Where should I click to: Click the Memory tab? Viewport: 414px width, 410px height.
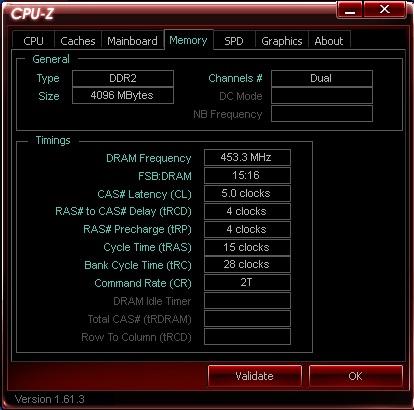(x=188, y=40)
